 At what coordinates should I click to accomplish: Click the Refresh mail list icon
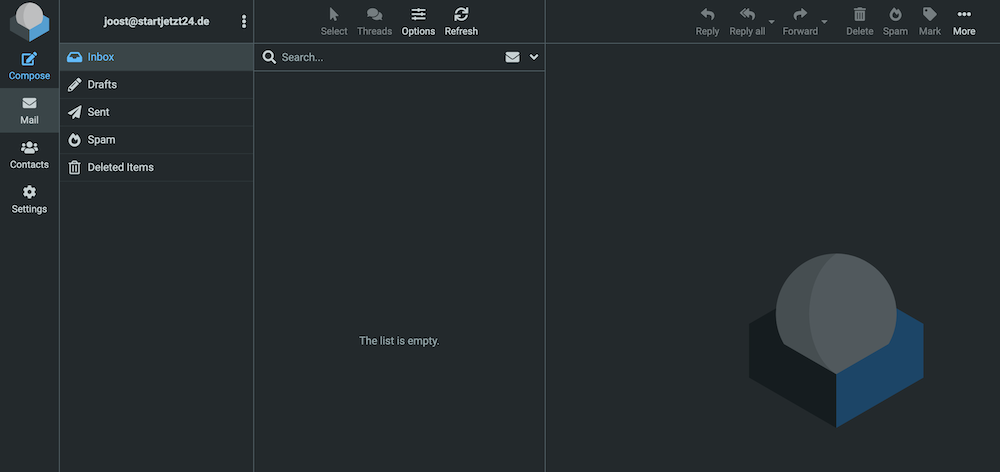coord(461,15)
